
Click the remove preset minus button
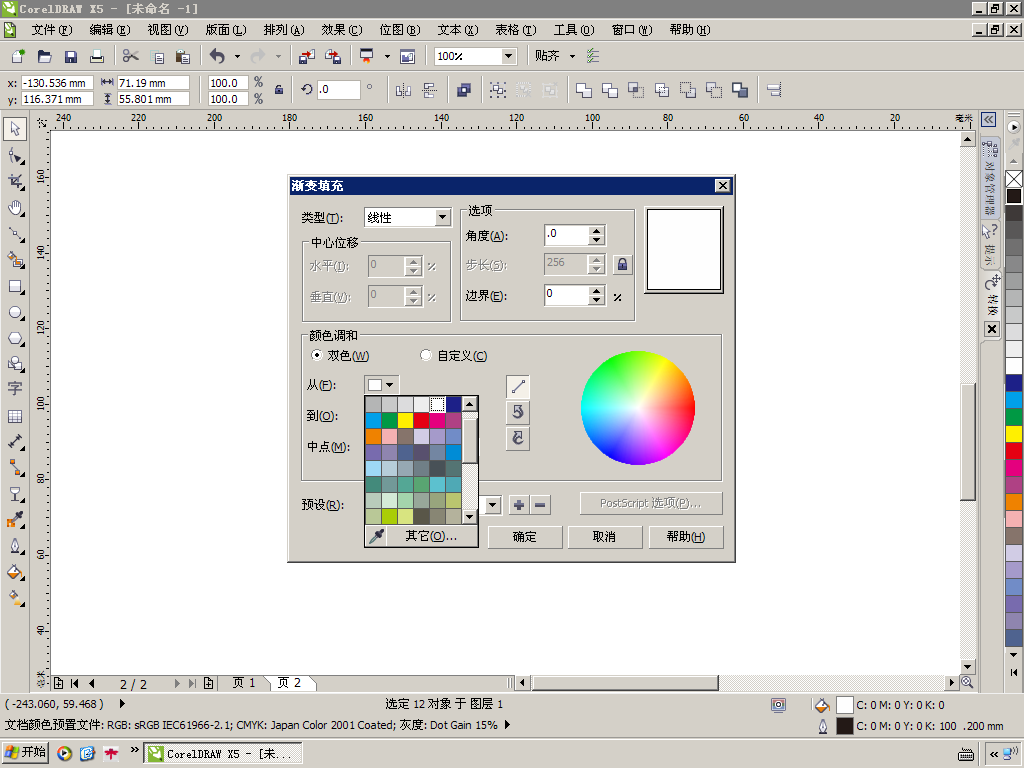pyautogui.click(x=540, y=505)
